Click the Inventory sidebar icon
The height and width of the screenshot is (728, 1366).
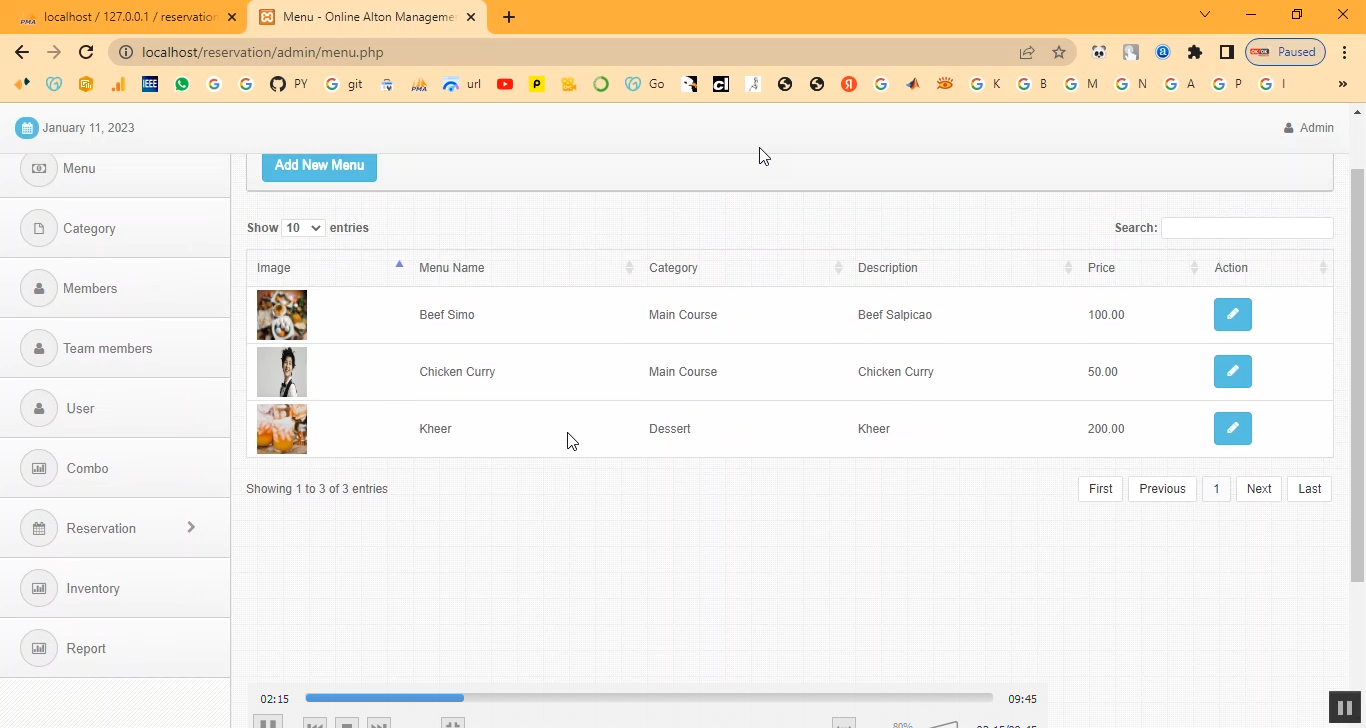39,588
